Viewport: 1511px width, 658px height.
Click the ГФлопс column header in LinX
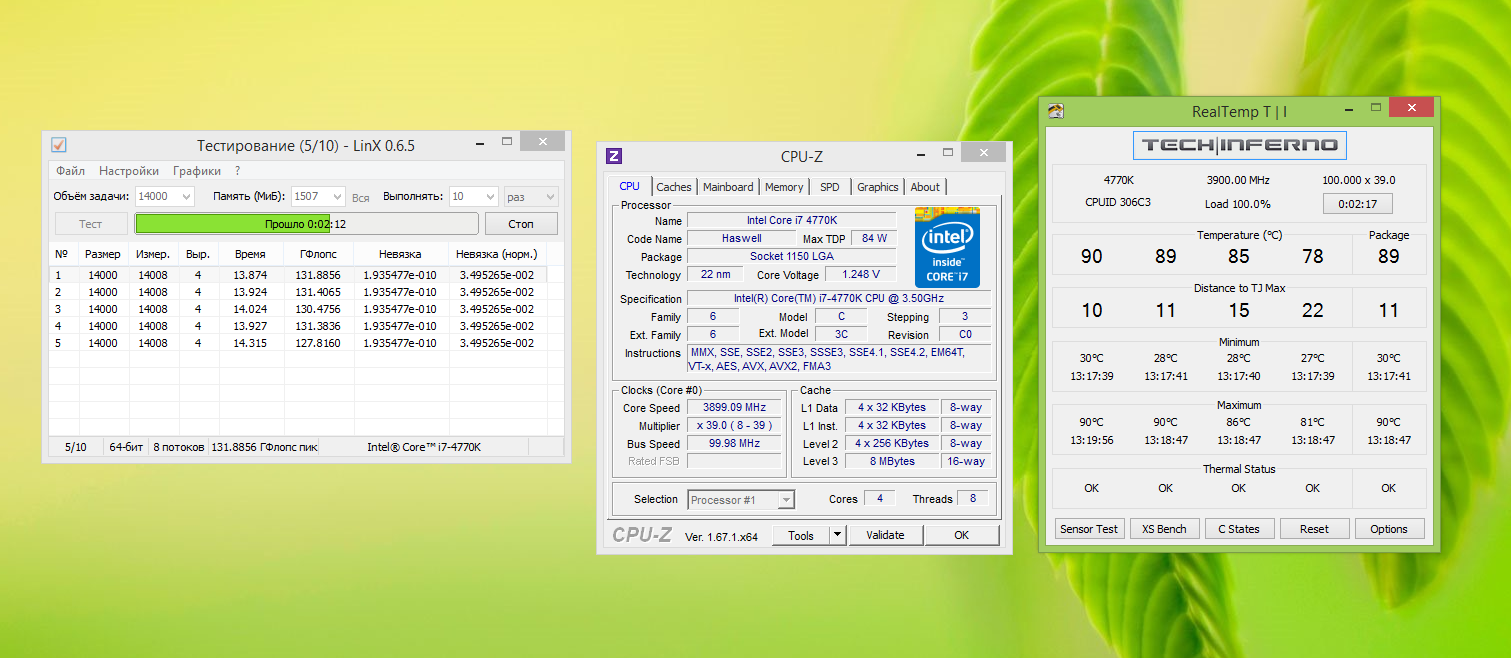coord(319,254)
